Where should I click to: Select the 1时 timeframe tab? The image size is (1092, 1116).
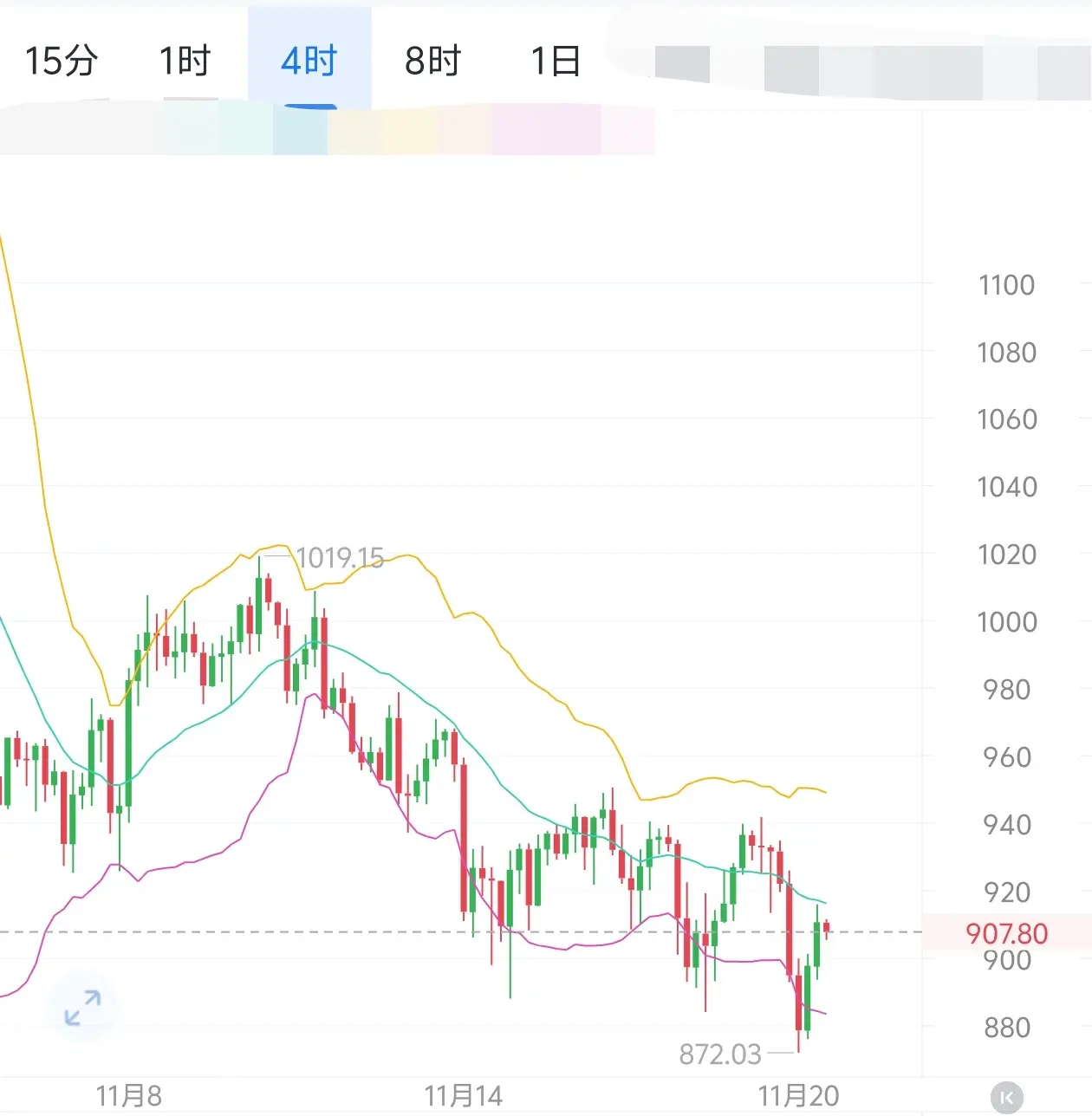[x=185, y=62]
